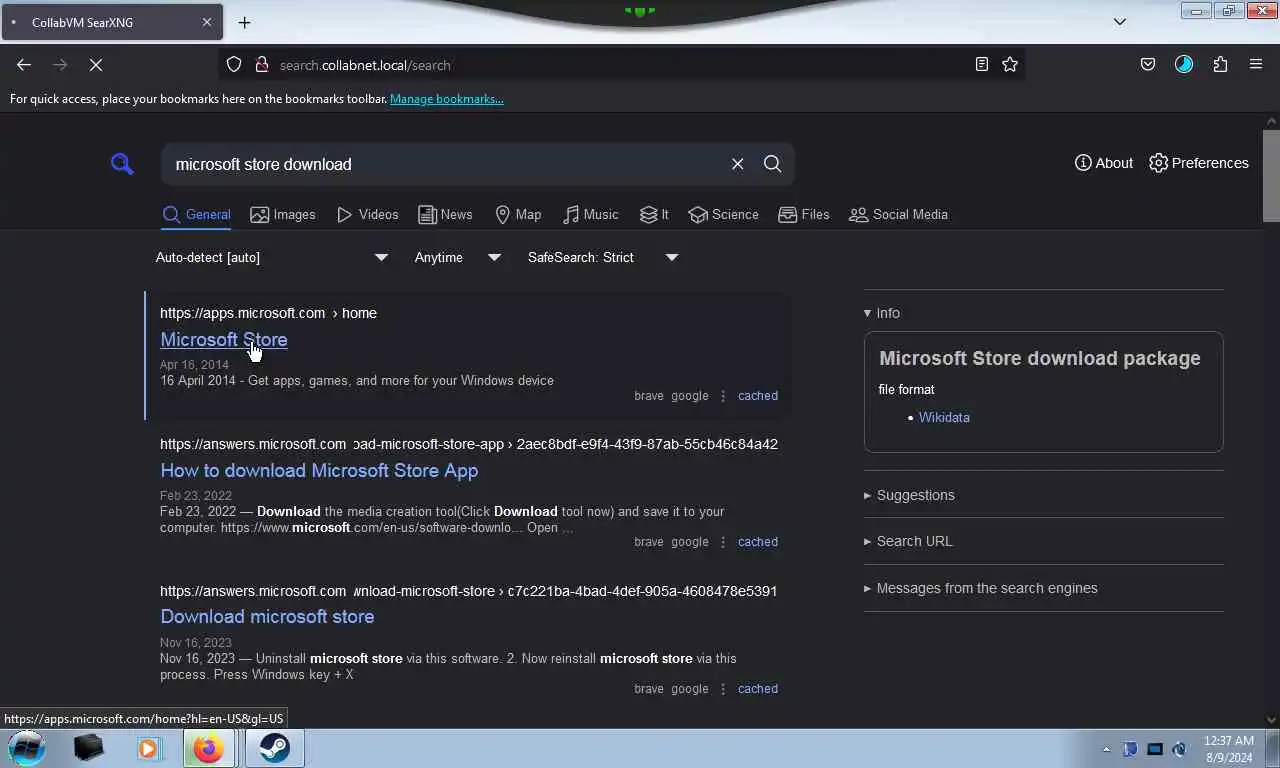Bookmark this page with the star
This screenshot has height=768, width=1280.
[1010, 65]
